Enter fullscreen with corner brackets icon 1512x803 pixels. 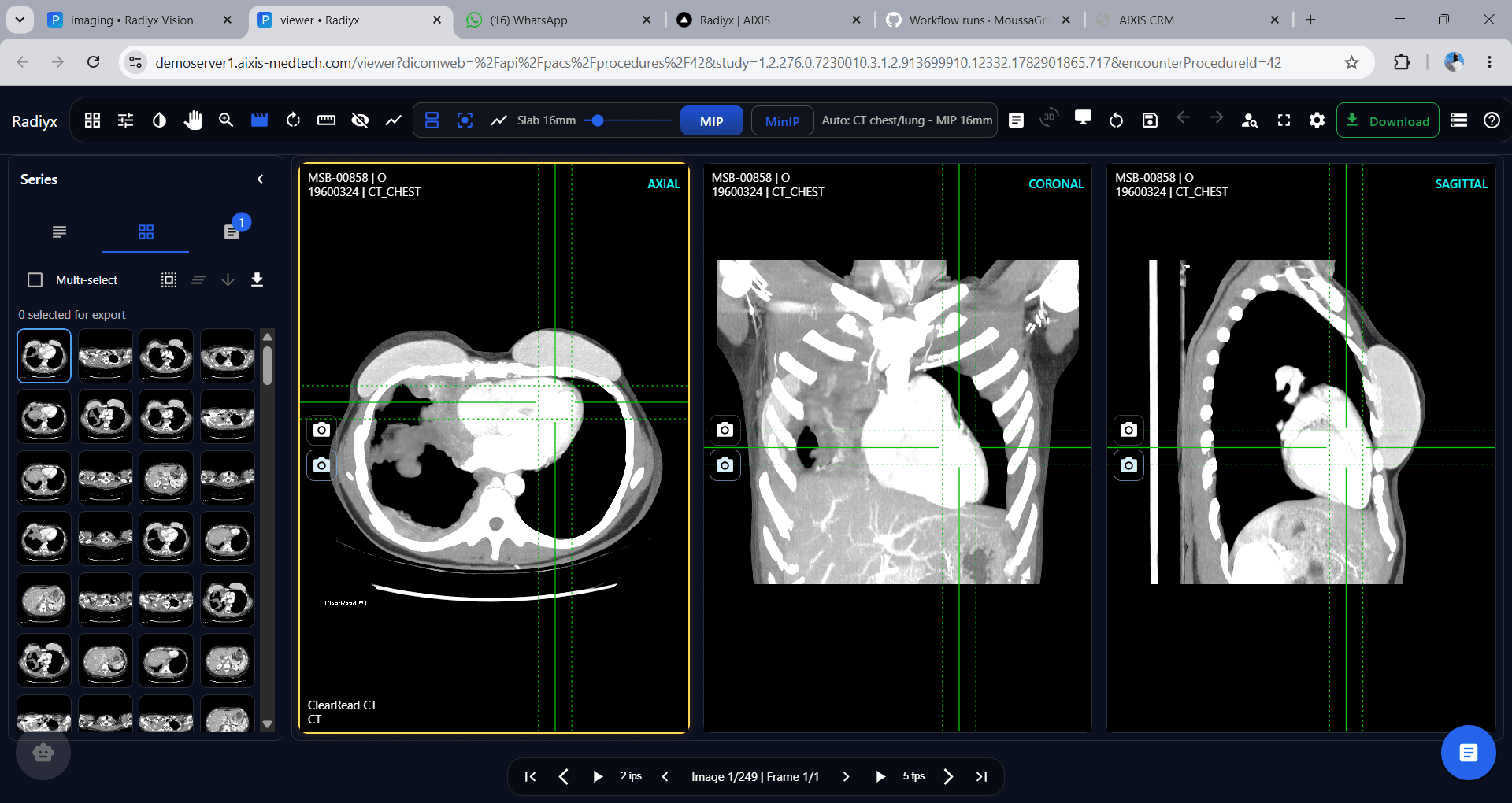pos(1284,120)
